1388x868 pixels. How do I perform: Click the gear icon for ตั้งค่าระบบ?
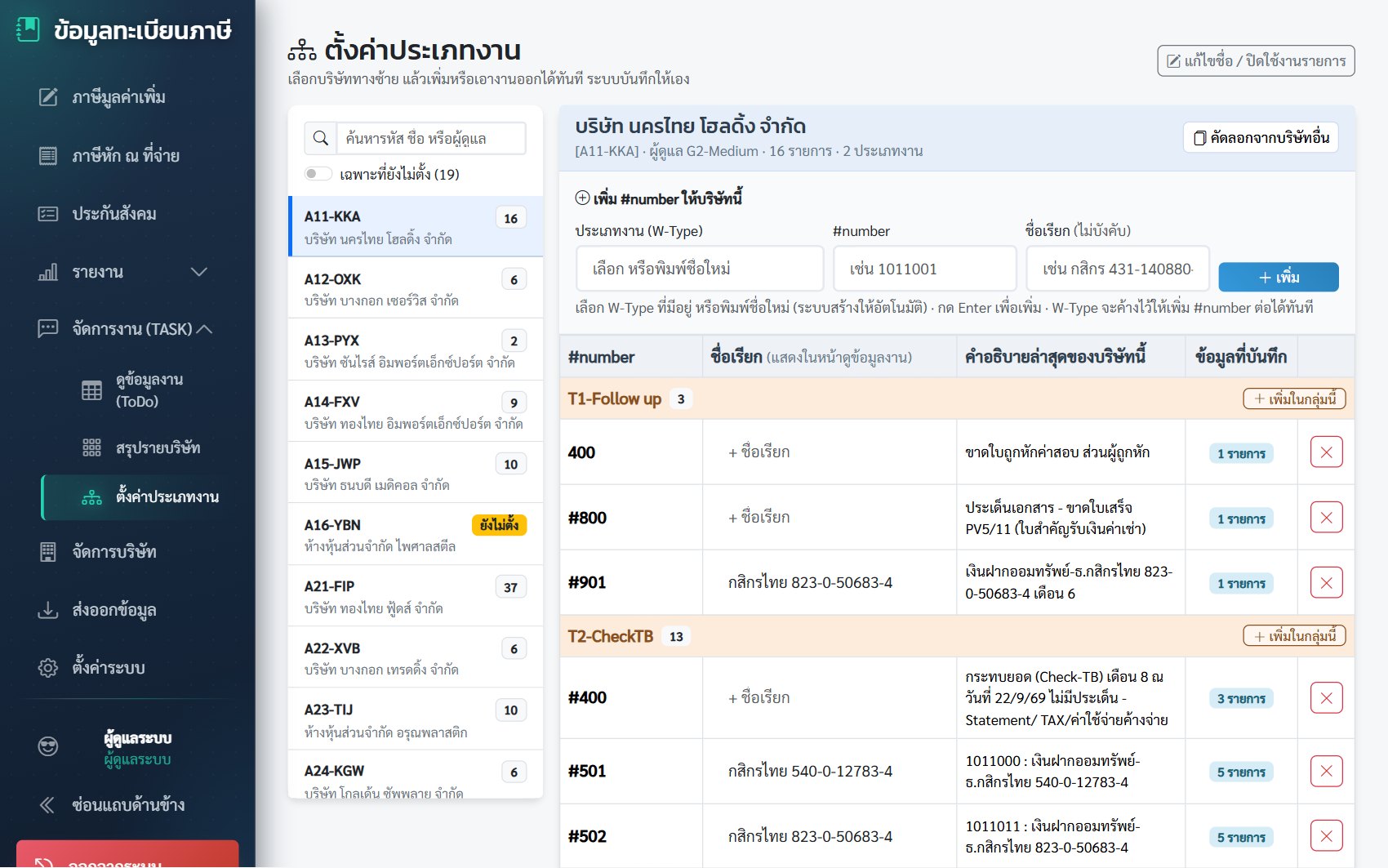pyautogui.click(x=48, y=668)
